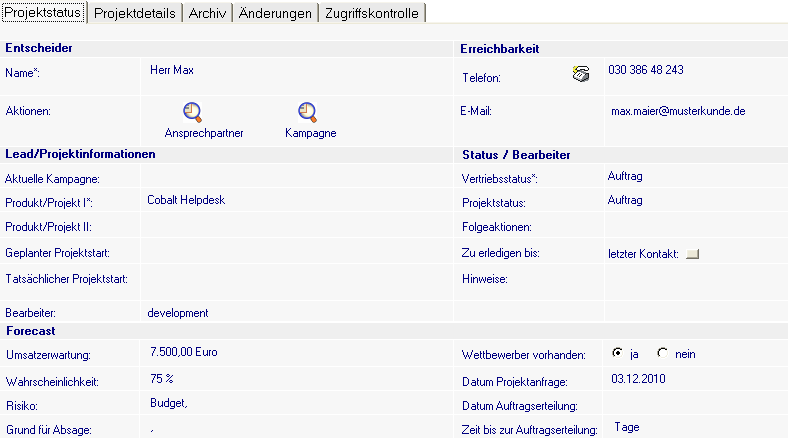Click the 7.500,00 Euro Umsatzerwartung value

pyautogui.click(x=183, y=352)
